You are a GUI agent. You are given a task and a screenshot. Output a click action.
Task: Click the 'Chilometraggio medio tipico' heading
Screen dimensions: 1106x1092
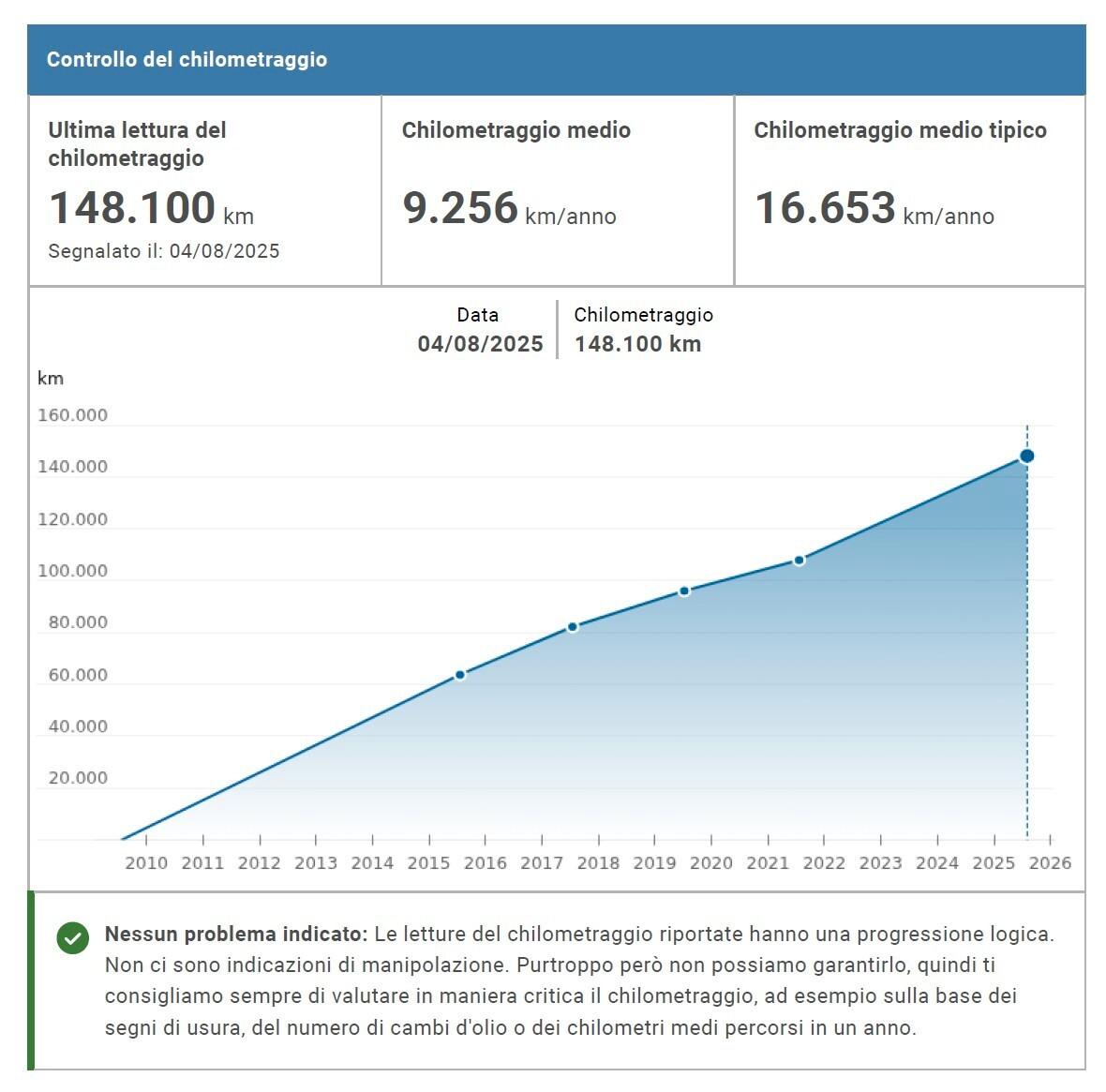[900, 130]
